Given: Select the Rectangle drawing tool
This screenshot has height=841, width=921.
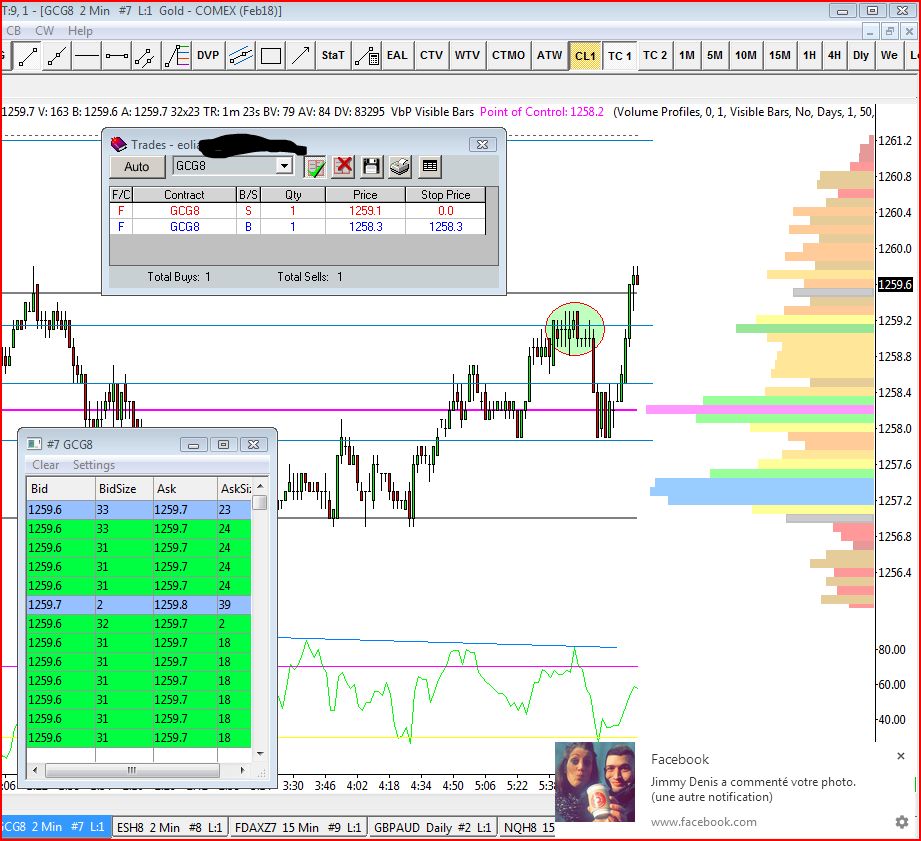Looking at the screenshot, I should [x=270, y=56].
